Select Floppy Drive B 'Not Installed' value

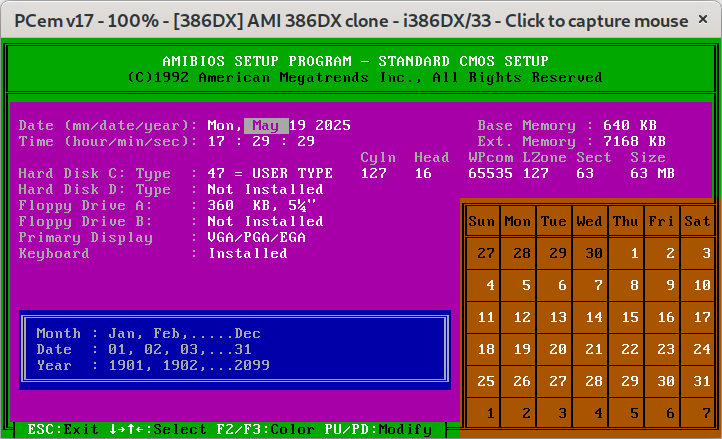266,222
